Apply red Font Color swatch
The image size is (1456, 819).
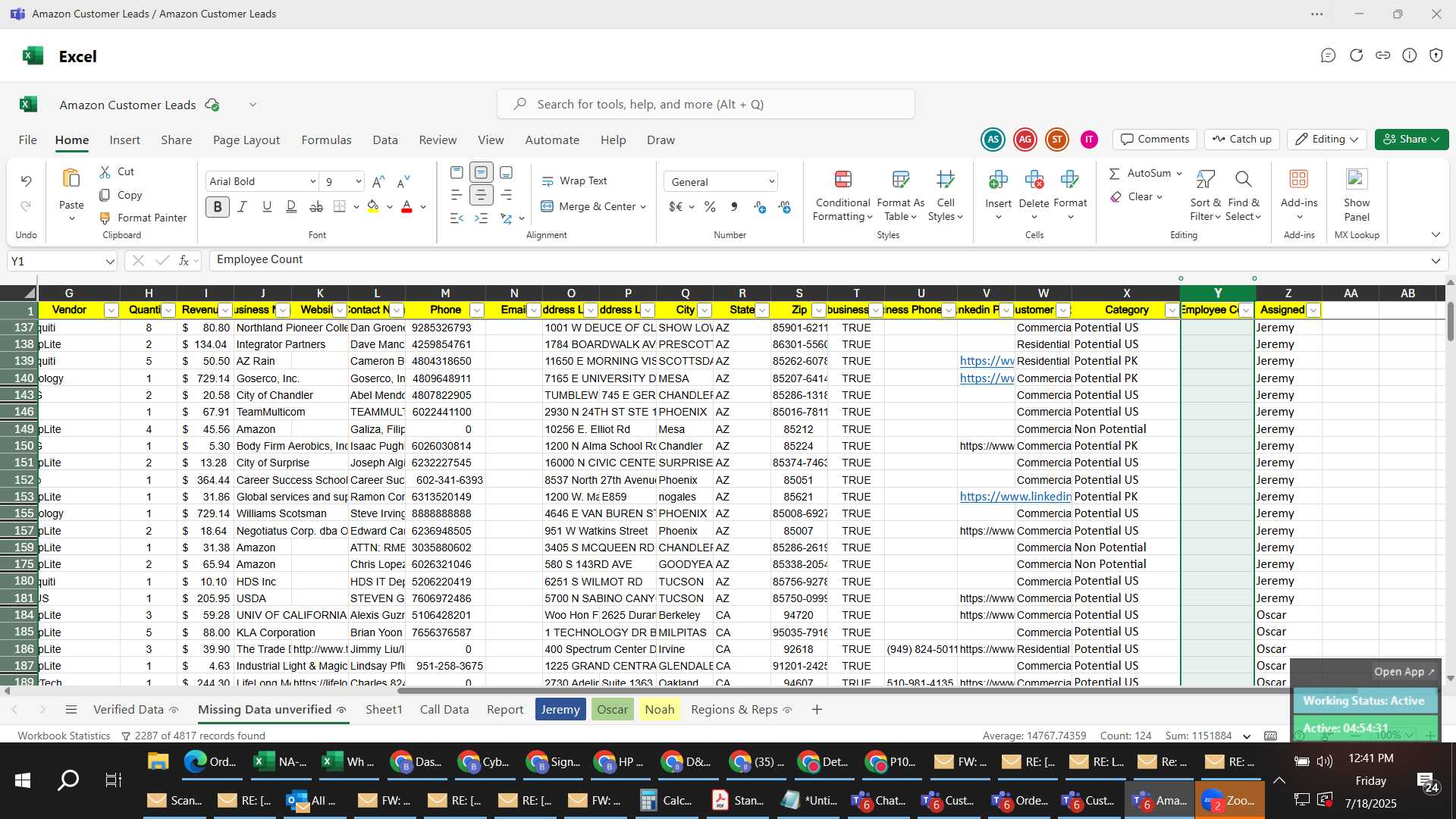406,206
